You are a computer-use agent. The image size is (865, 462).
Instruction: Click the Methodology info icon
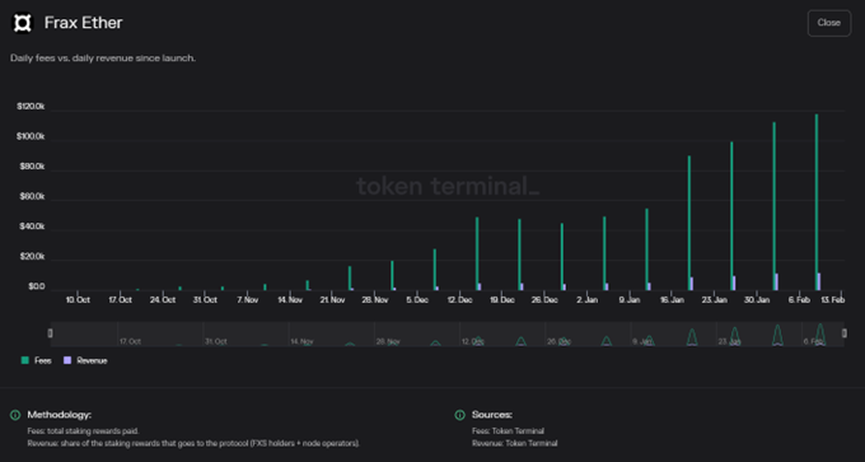point(15,415)
